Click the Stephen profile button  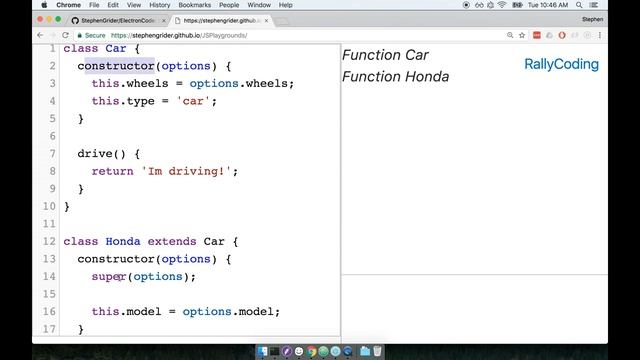[x=592, y=19]
